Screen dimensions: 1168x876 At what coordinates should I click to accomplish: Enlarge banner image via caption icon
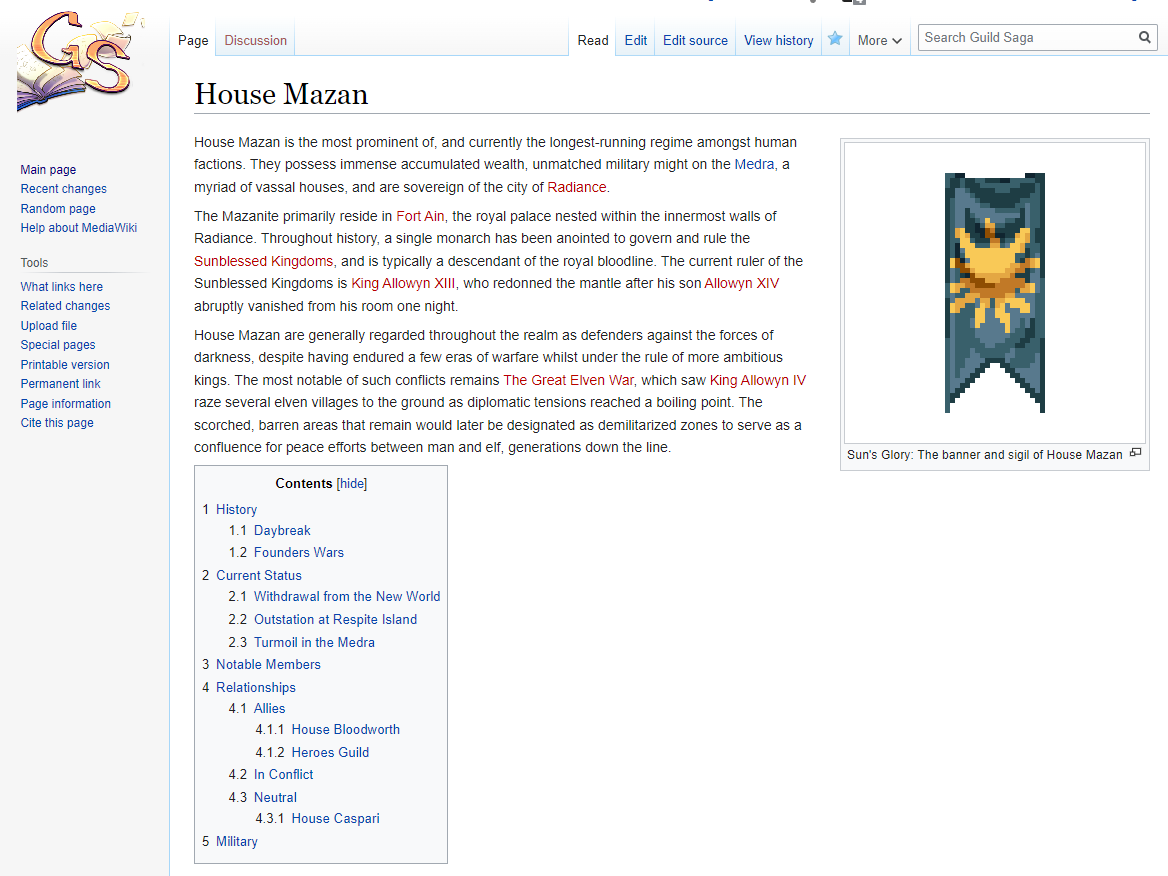tap(1135, 453)
